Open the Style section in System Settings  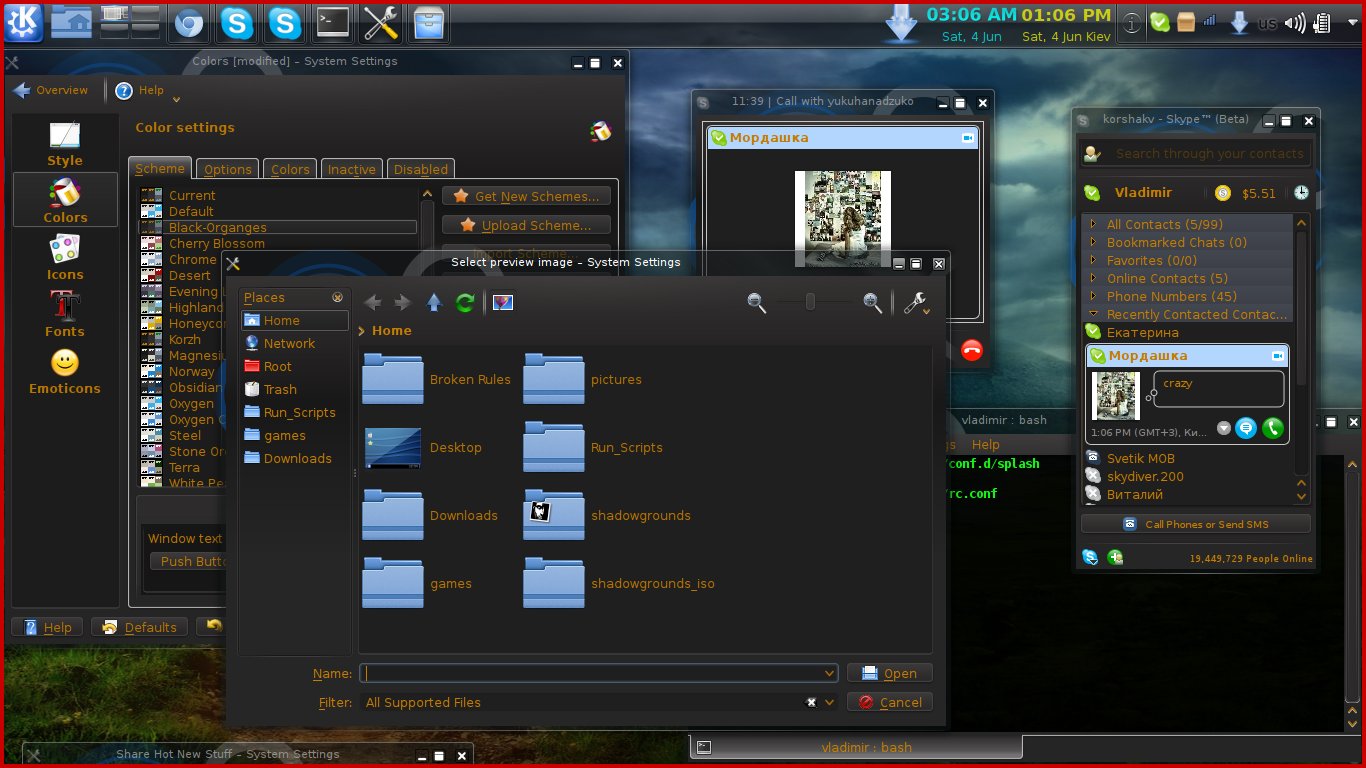pos(65,143)
